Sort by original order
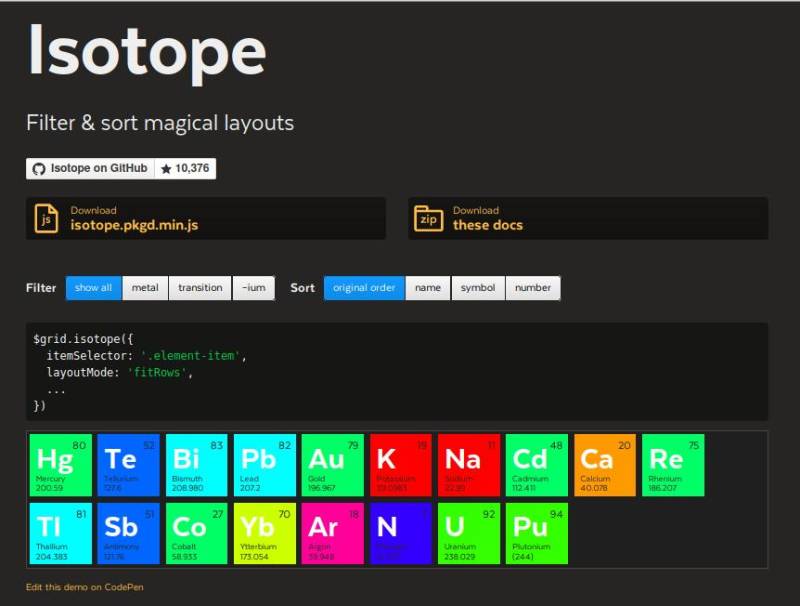This screenshot has height=606, width=800. [x=364, y=288]
